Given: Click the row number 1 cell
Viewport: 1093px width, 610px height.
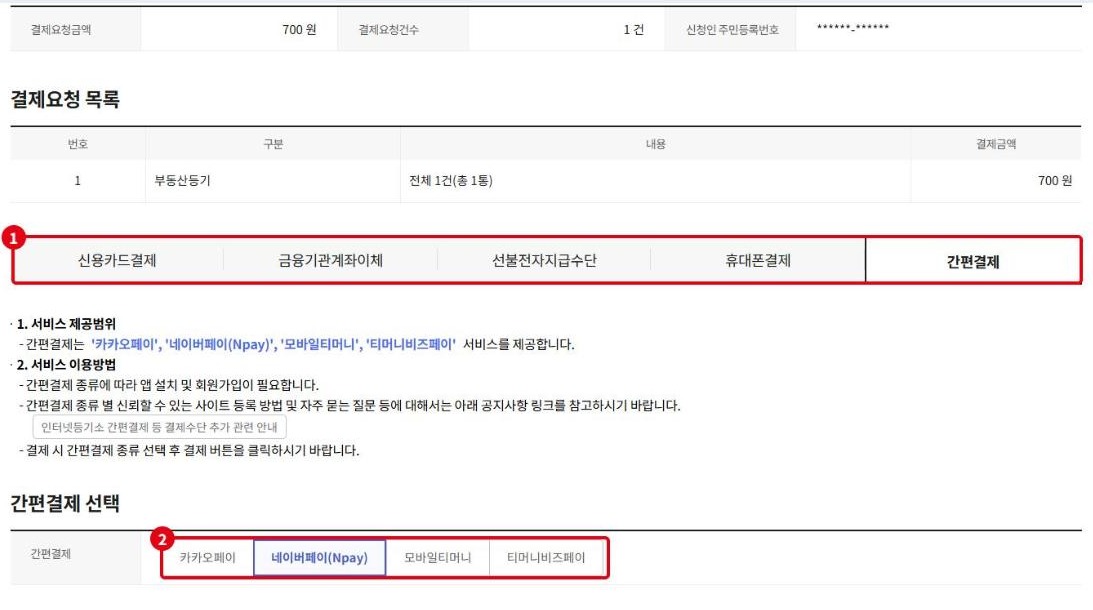Looking at the screenshot, I should (77, 181).
